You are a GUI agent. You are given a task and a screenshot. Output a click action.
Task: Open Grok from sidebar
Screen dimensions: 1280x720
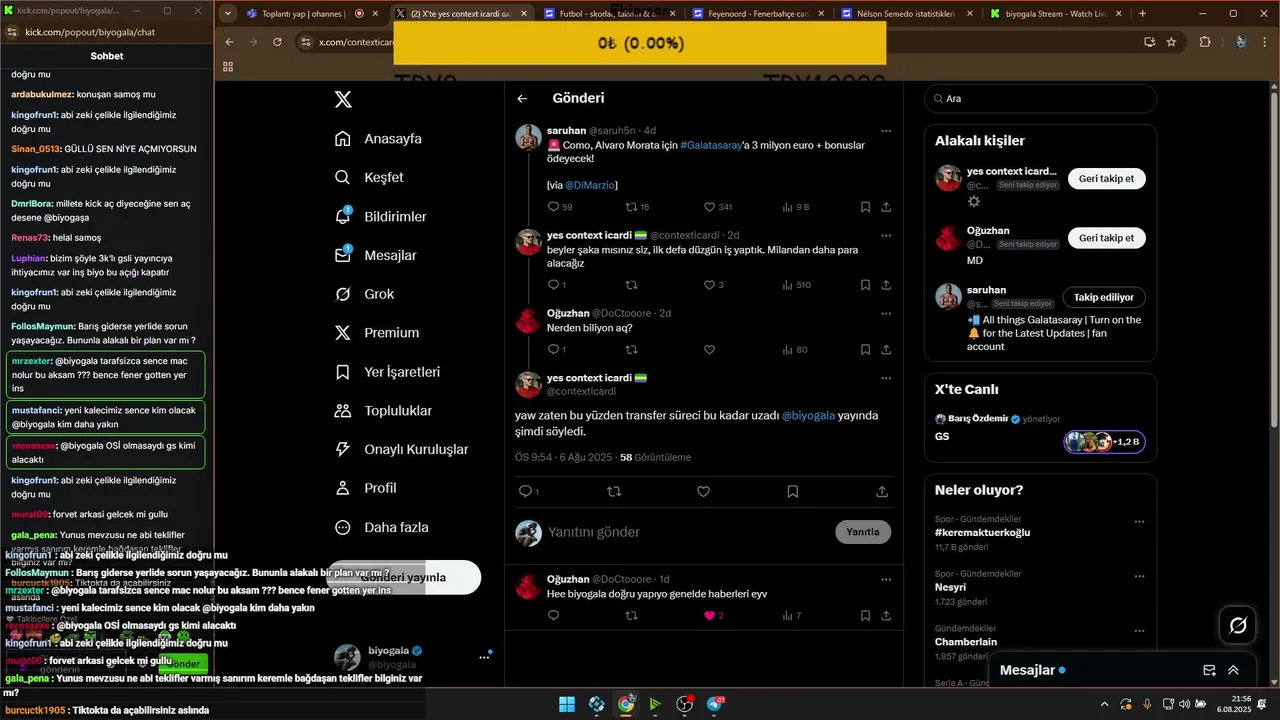(x=364, y=294)
